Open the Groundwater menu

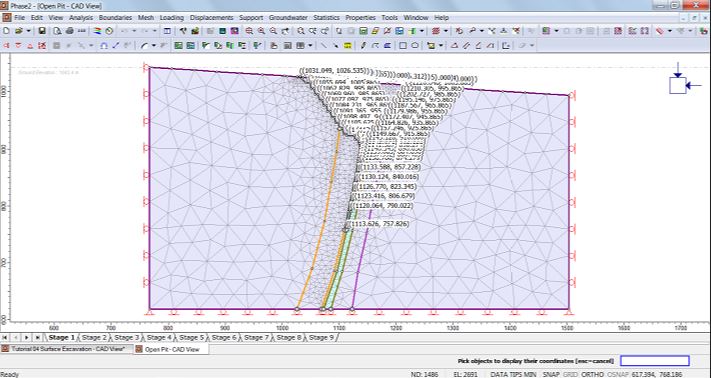[x=288, y=18]
